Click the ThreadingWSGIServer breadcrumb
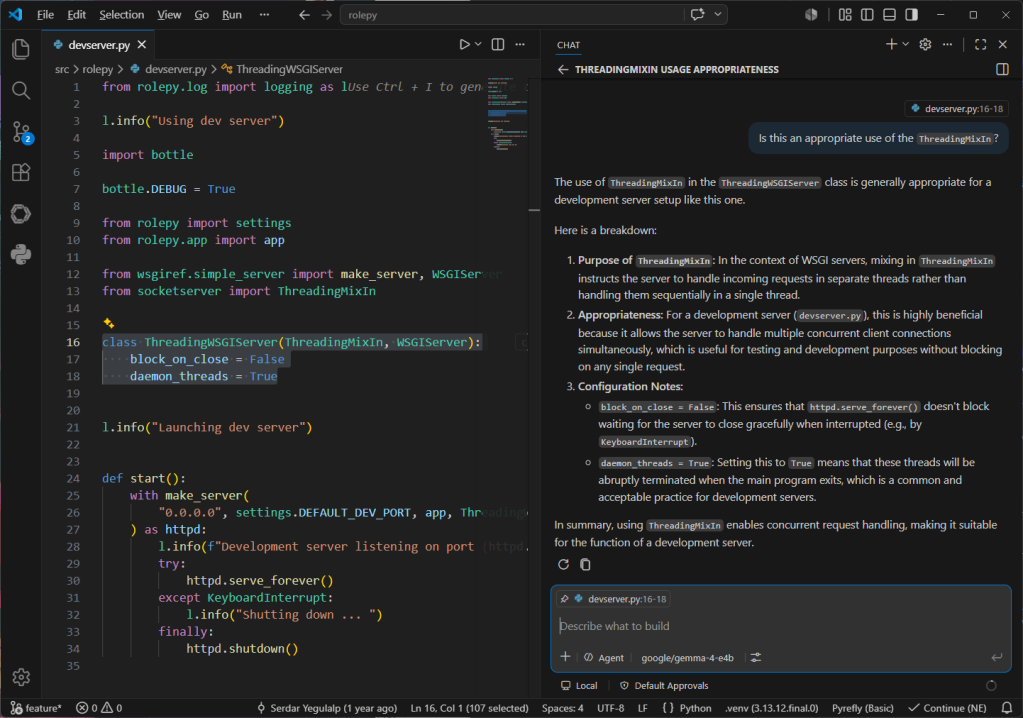The width and height of the screenshot is (1023, 718). click(x=282, y=69)
